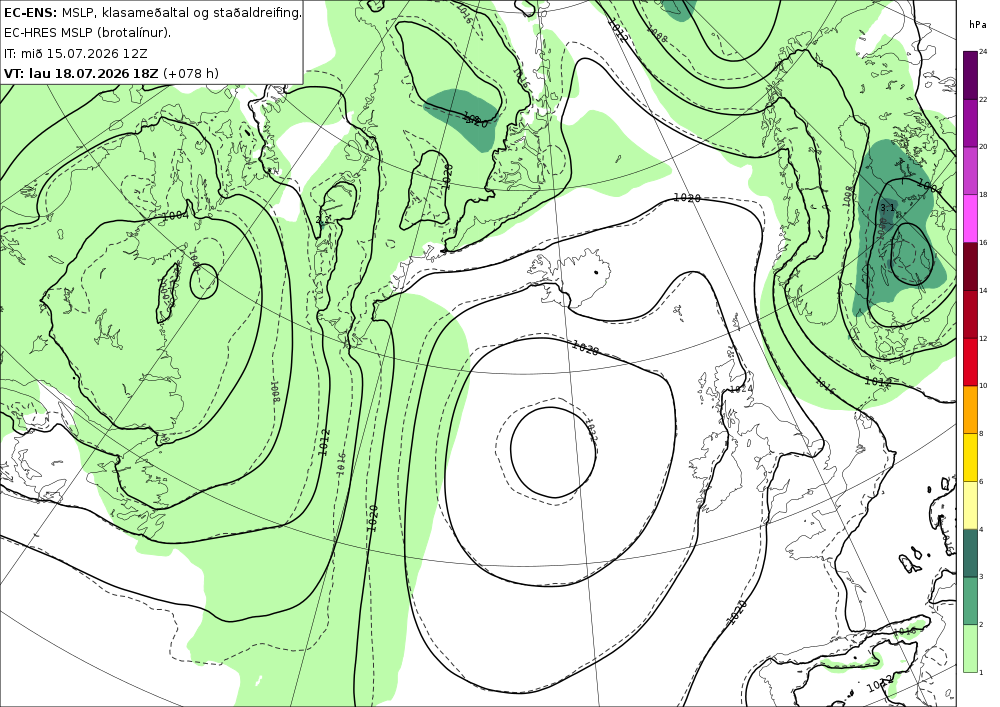Choose the bright red 10–12 hPa legend swatch

970,361
